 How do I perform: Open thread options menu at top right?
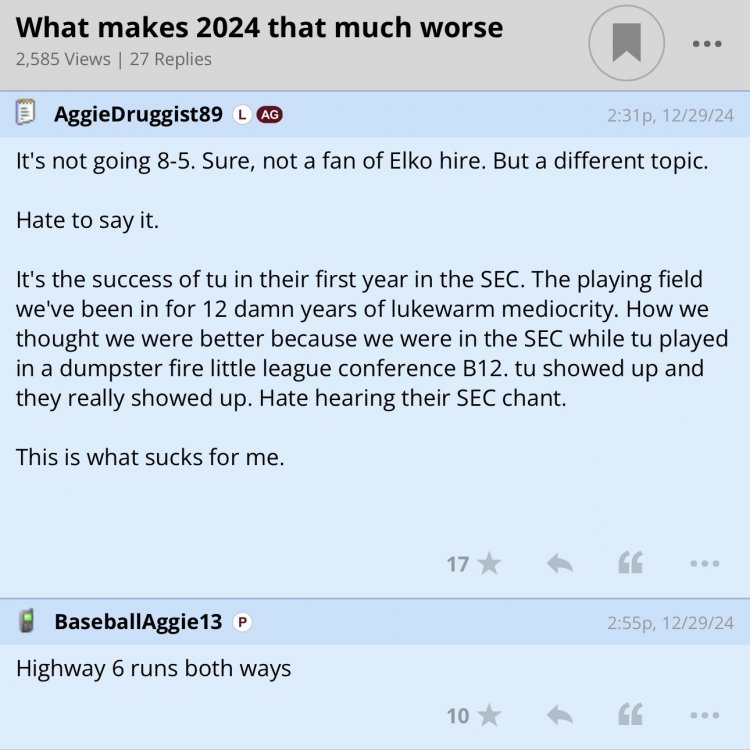click(x=706, y=44)
